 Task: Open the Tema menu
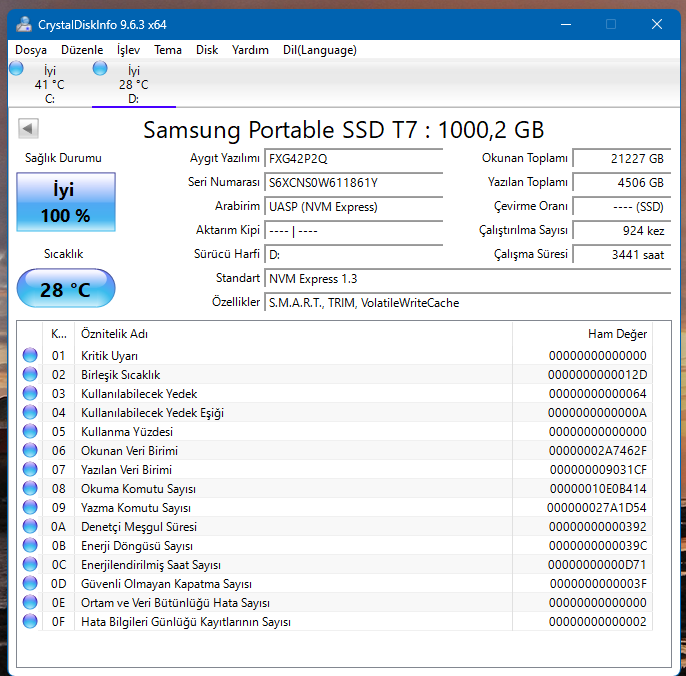tap(168, 50)
